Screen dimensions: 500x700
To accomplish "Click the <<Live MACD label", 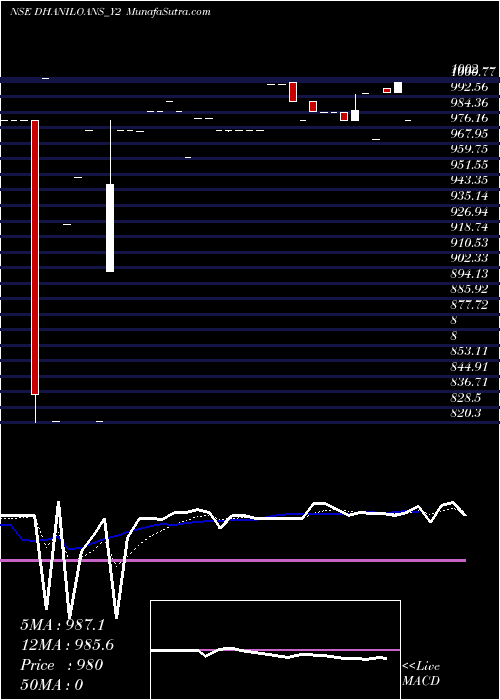I will [421, 674].
